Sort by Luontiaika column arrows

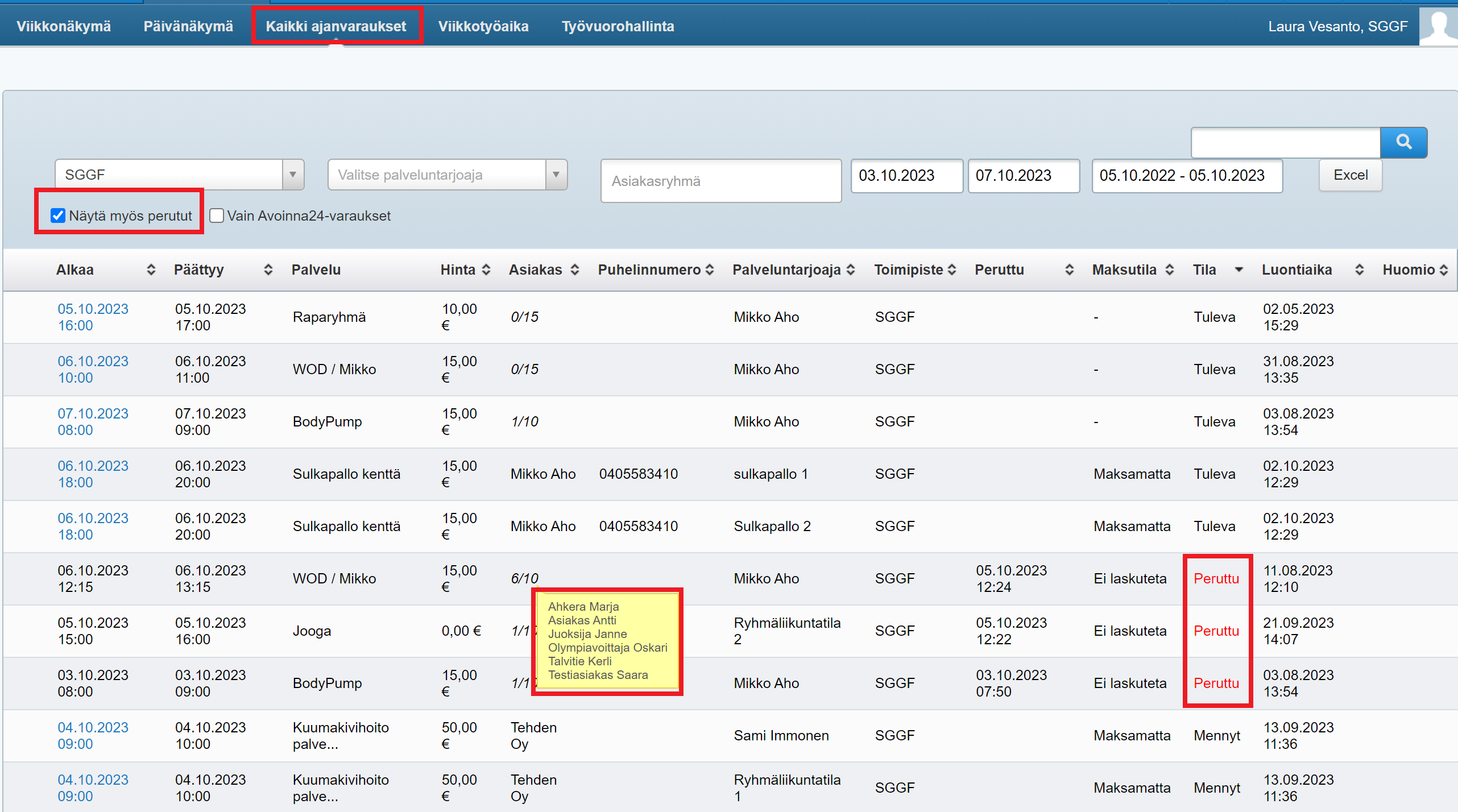[x=1359, y=270]
